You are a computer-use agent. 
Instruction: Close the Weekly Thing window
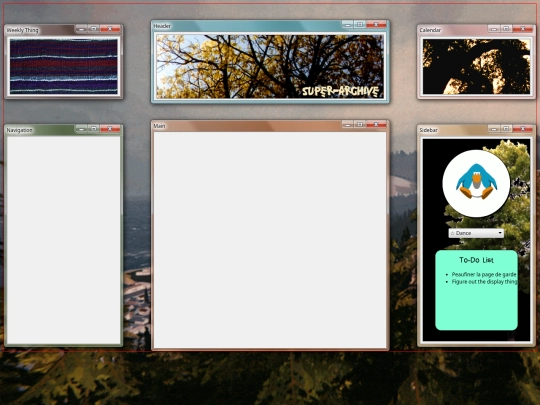tap(110, 29)
